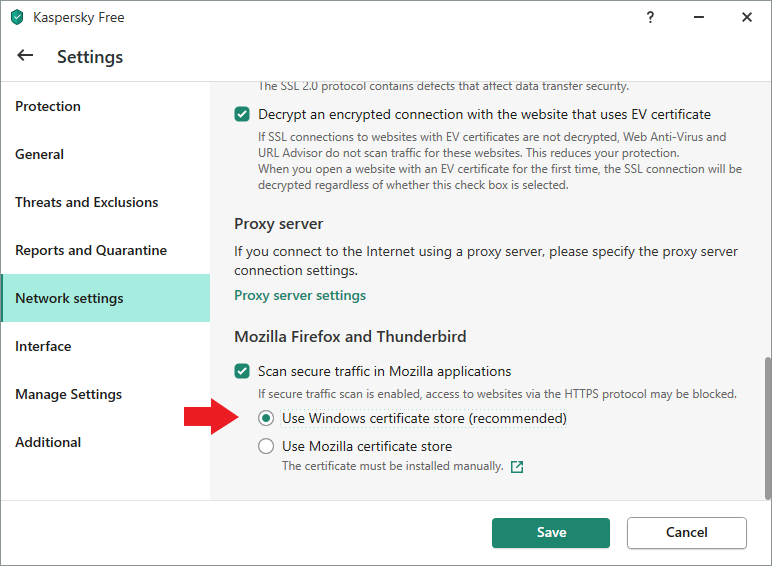Cancel the settings changes
Screen dimensions: 772x566
[x=687, y=533]
